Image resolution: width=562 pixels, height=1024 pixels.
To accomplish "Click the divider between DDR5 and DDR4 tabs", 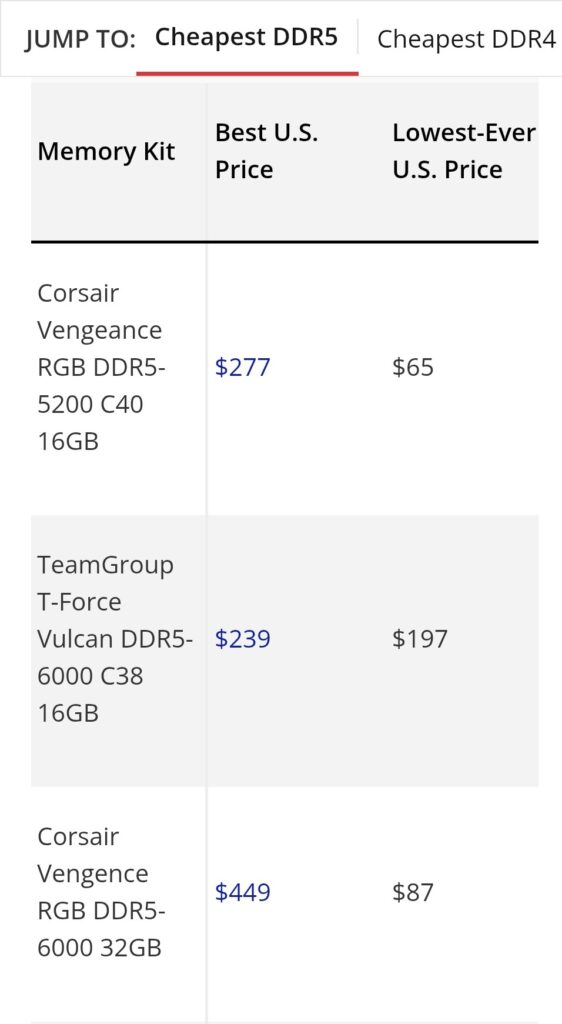I will pyautogui.click(x=358, y=37).
